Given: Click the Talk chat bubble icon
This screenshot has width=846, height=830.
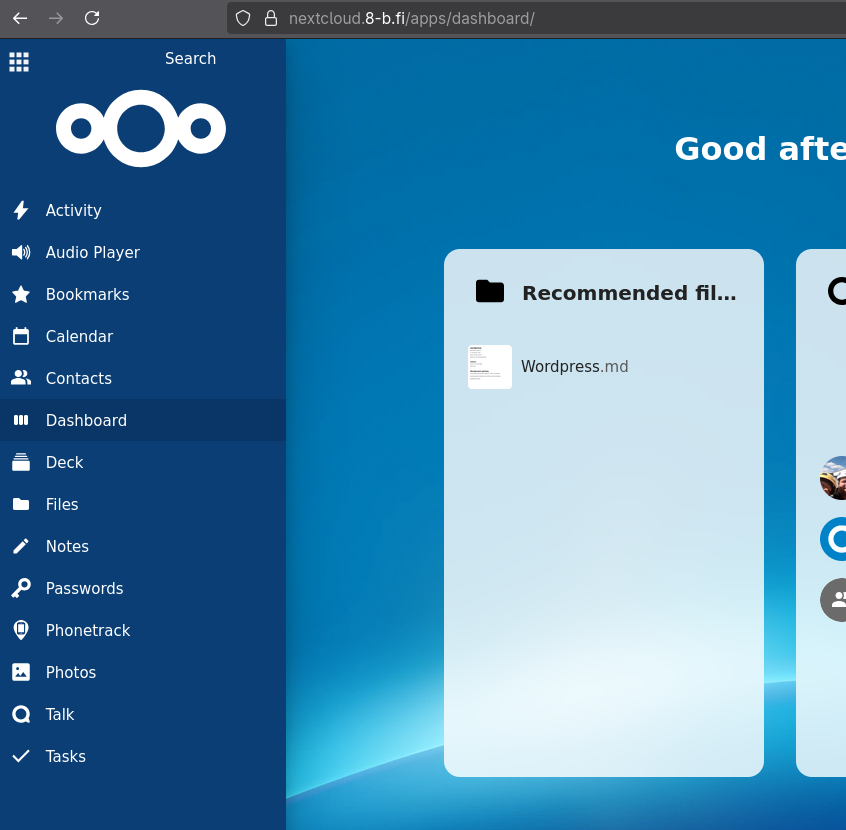Looking at the screenshot, I should [x=20, y=714].
